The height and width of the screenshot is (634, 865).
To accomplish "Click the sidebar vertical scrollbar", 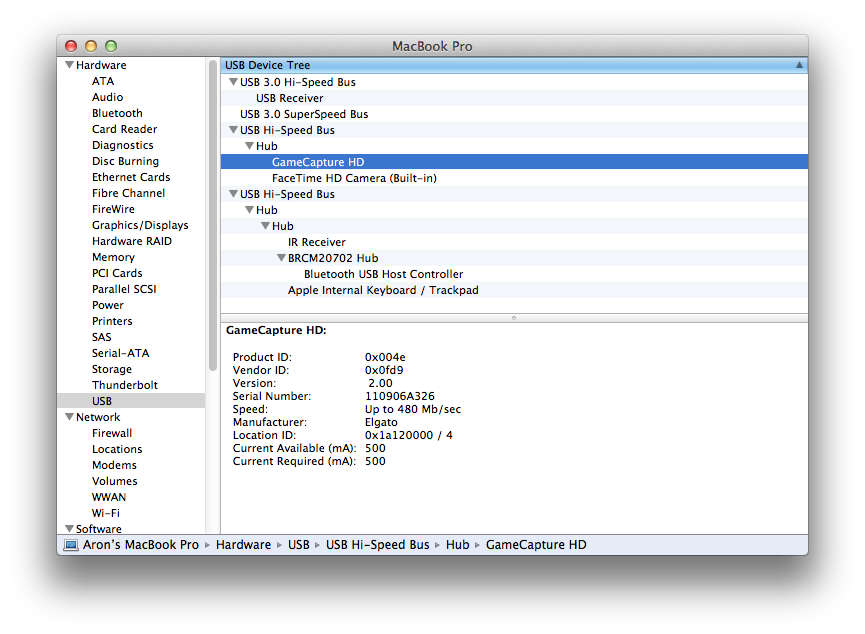I will (x=213, y=215).
